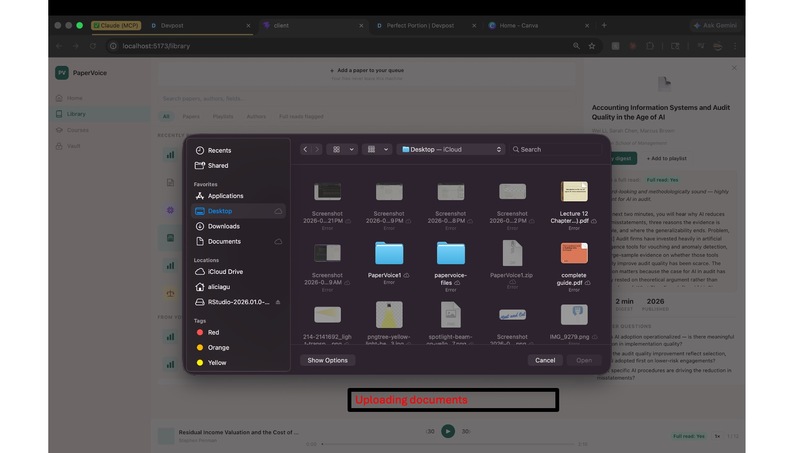The image size is (806, 453).
Task: Open Documents folder in sidebar
Action: point(224,241)
